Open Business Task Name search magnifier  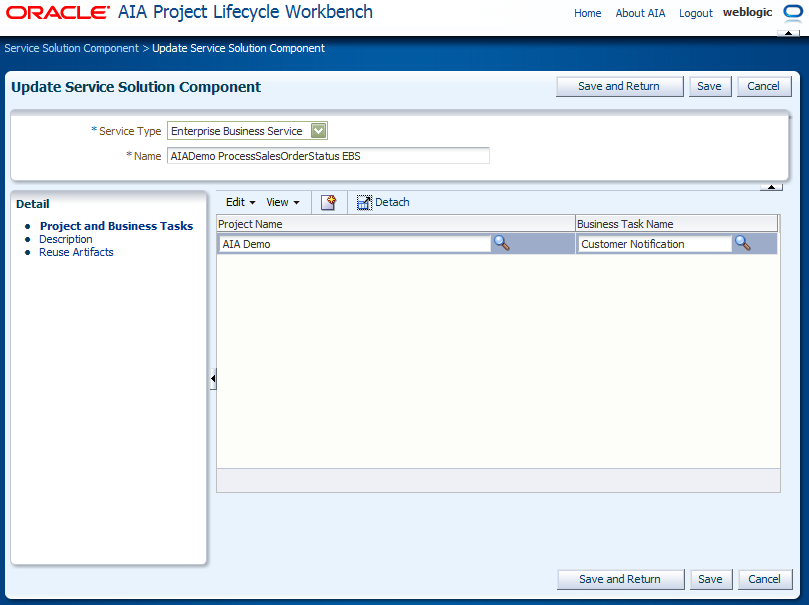742,243
